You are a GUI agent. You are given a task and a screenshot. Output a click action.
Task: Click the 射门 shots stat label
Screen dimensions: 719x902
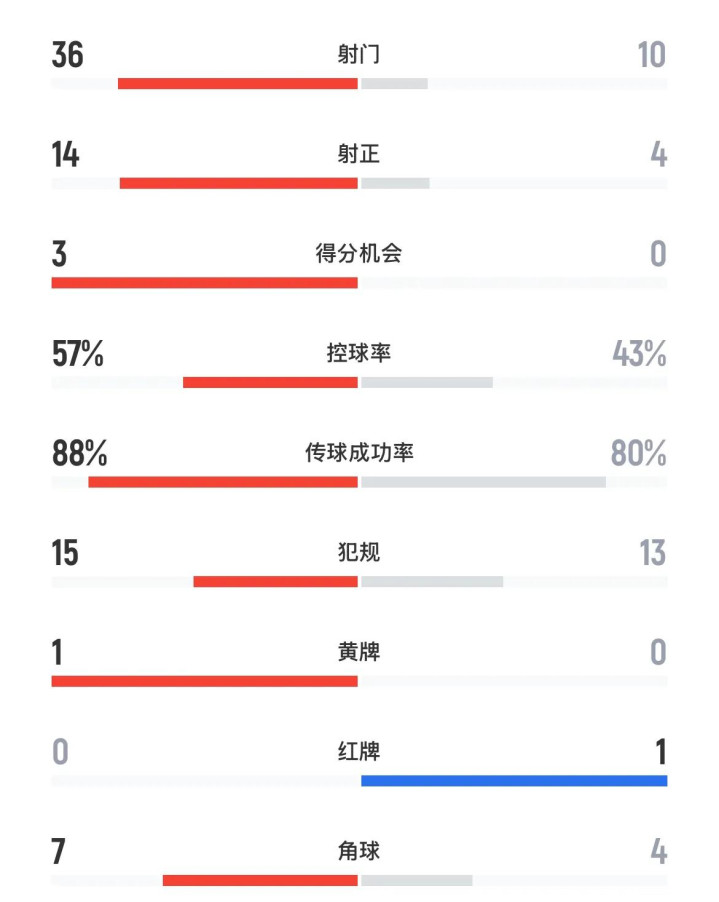[x=358, y=54]
